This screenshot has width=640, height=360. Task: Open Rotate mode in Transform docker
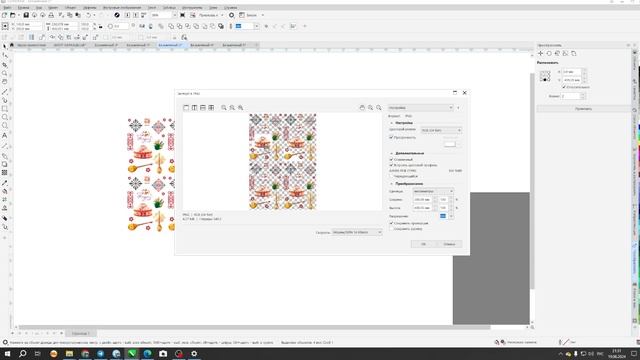[549, 53]
